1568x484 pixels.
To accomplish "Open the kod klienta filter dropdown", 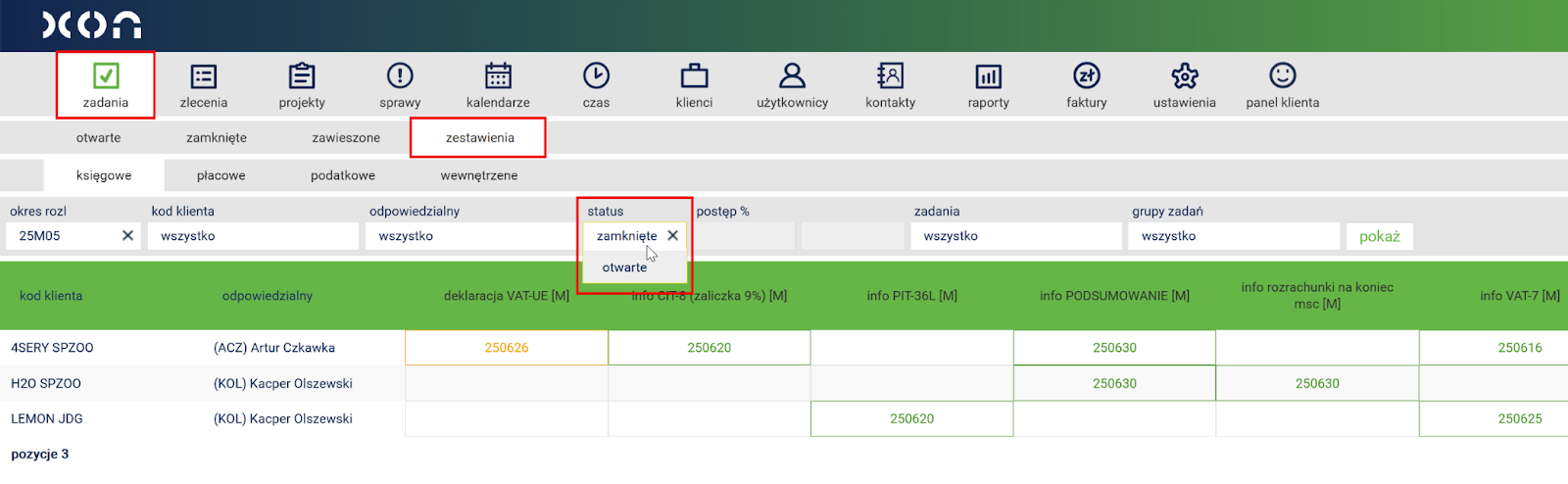I will (253, 236).
